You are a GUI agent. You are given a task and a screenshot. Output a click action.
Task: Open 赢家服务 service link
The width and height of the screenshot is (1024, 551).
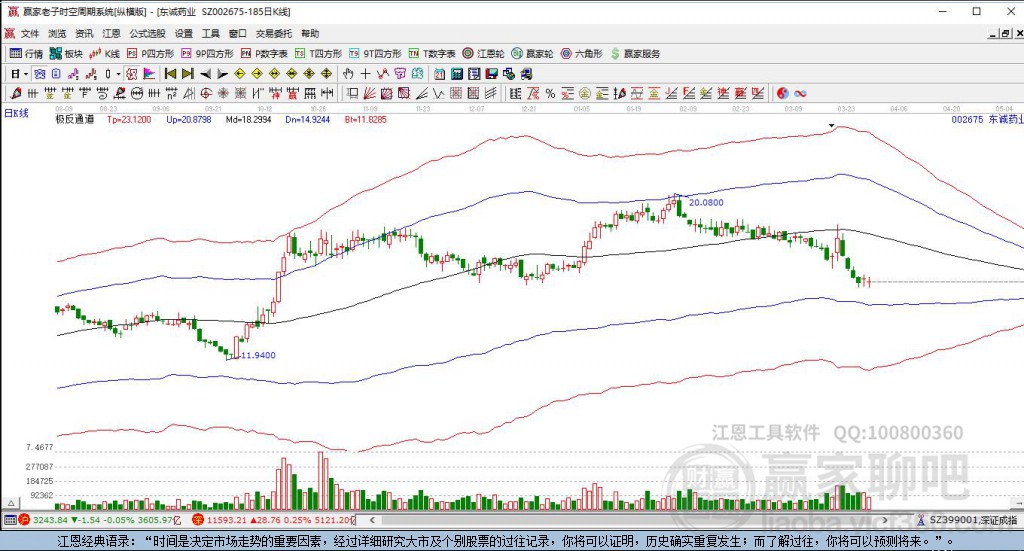point(635,54)
